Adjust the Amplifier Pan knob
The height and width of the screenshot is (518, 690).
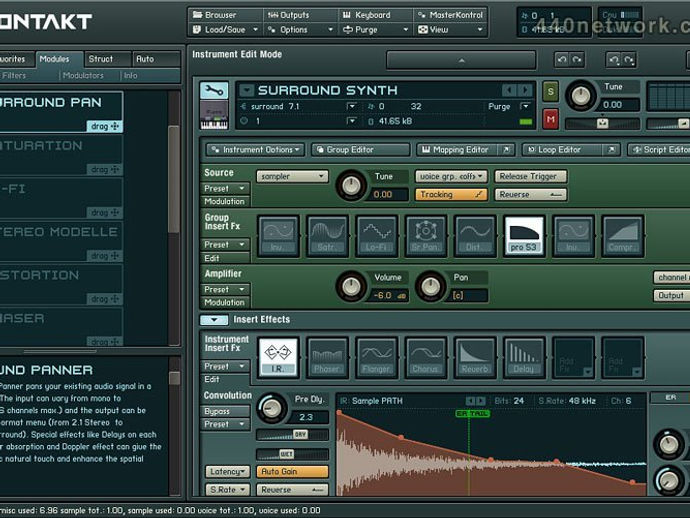pyautogui.click(x=431, y=287)
